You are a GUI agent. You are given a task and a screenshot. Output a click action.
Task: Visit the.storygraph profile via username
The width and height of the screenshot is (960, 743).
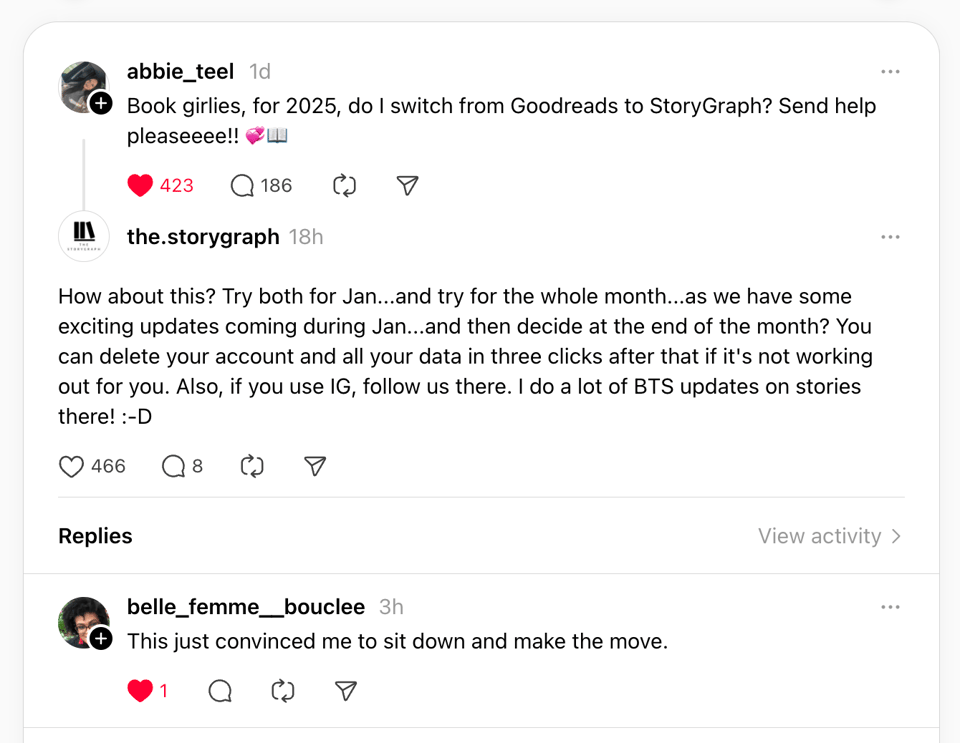point(203,237)
